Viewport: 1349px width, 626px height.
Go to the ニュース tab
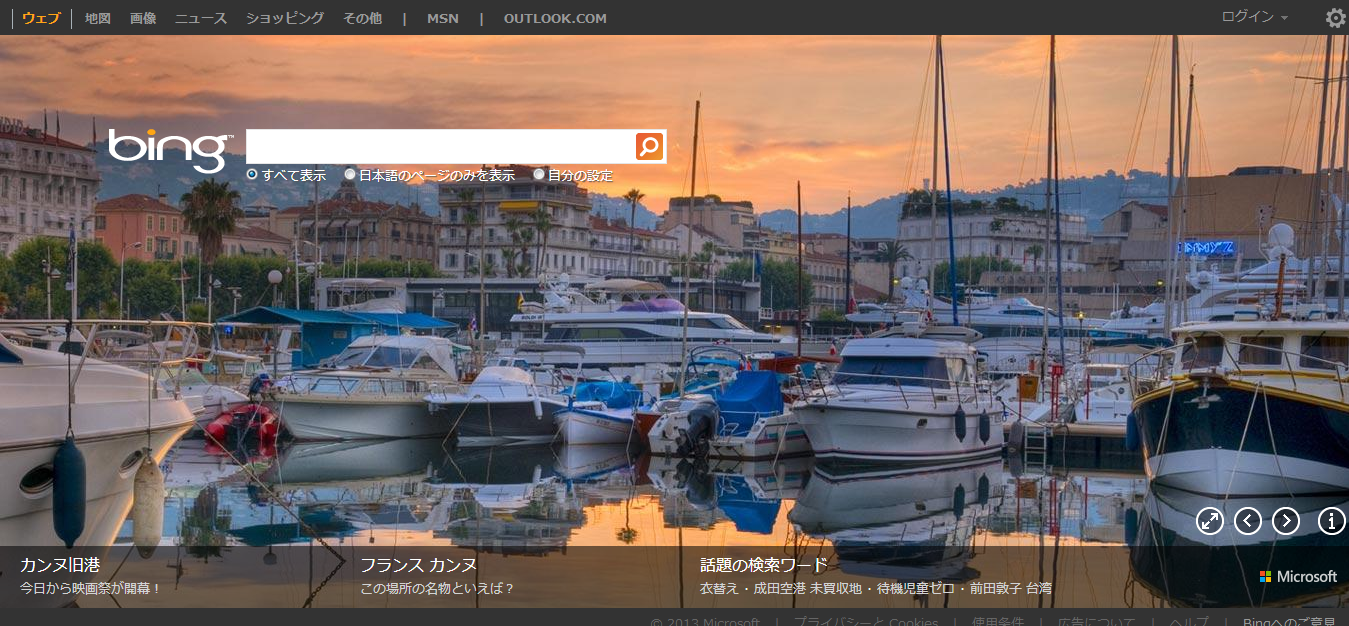pos(201,18)
